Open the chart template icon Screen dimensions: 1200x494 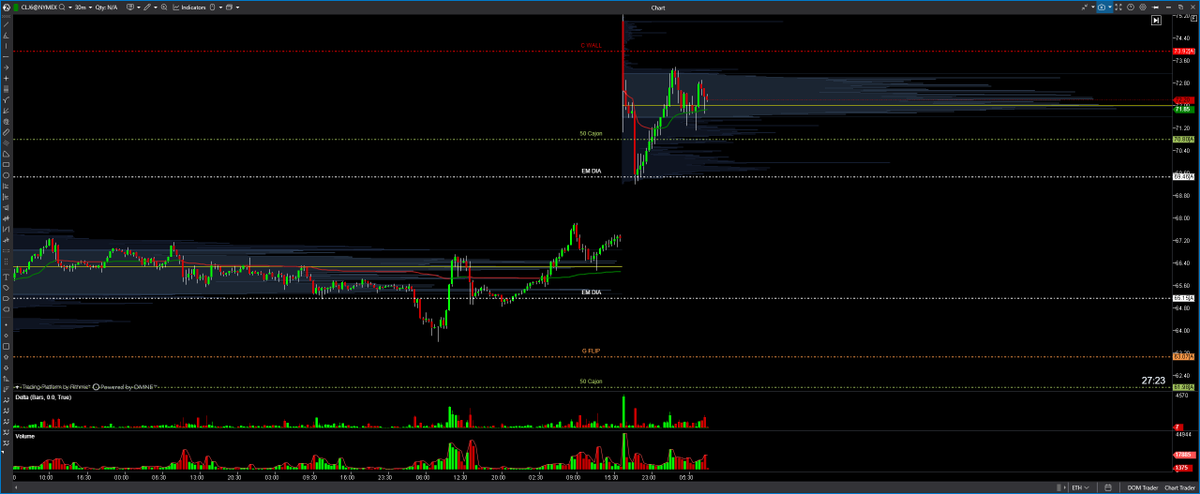coord(130,7)
